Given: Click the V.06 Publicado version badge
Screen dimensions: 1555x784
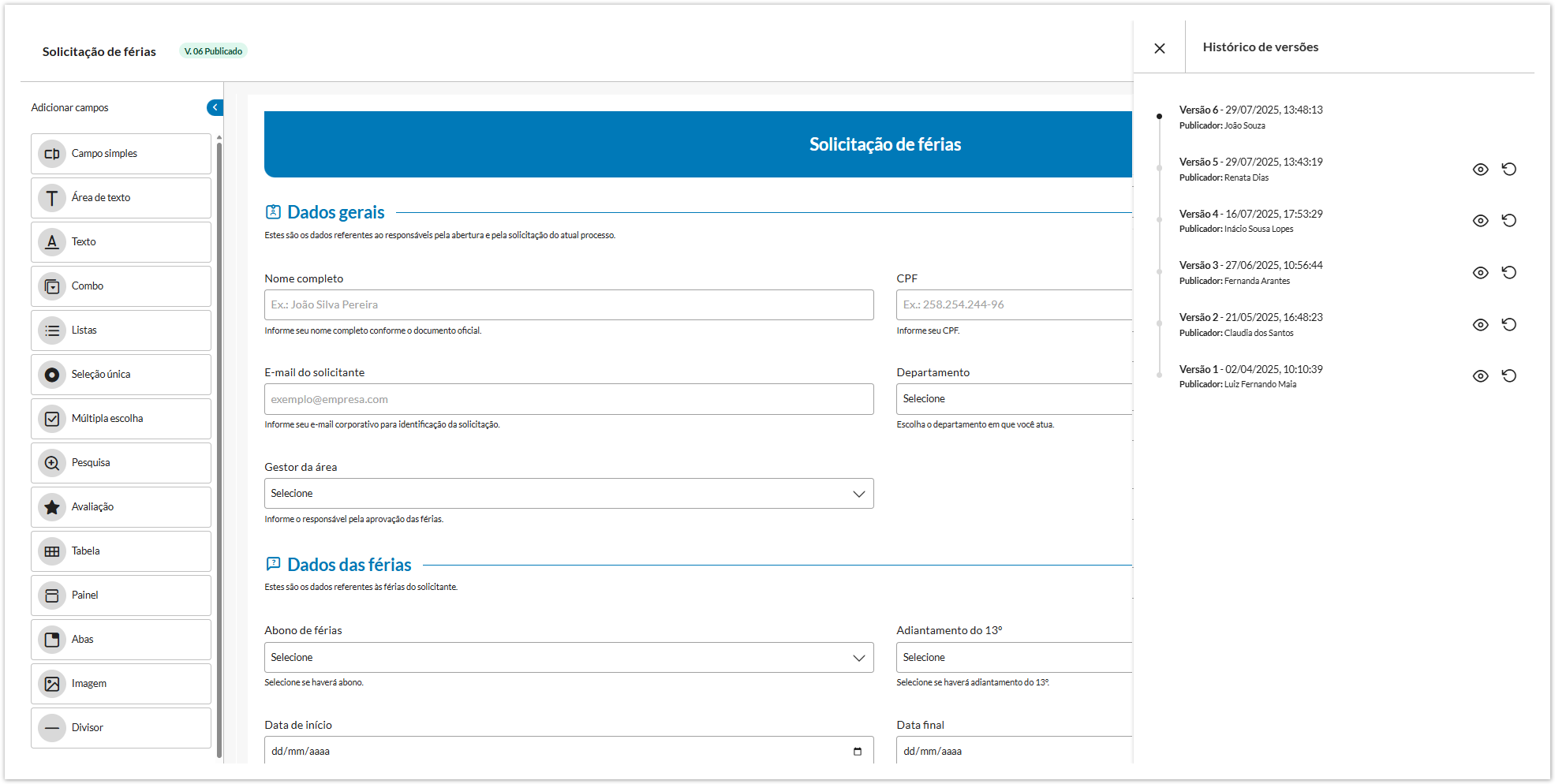Looking at the screenshot, I should tap(213, 51).
